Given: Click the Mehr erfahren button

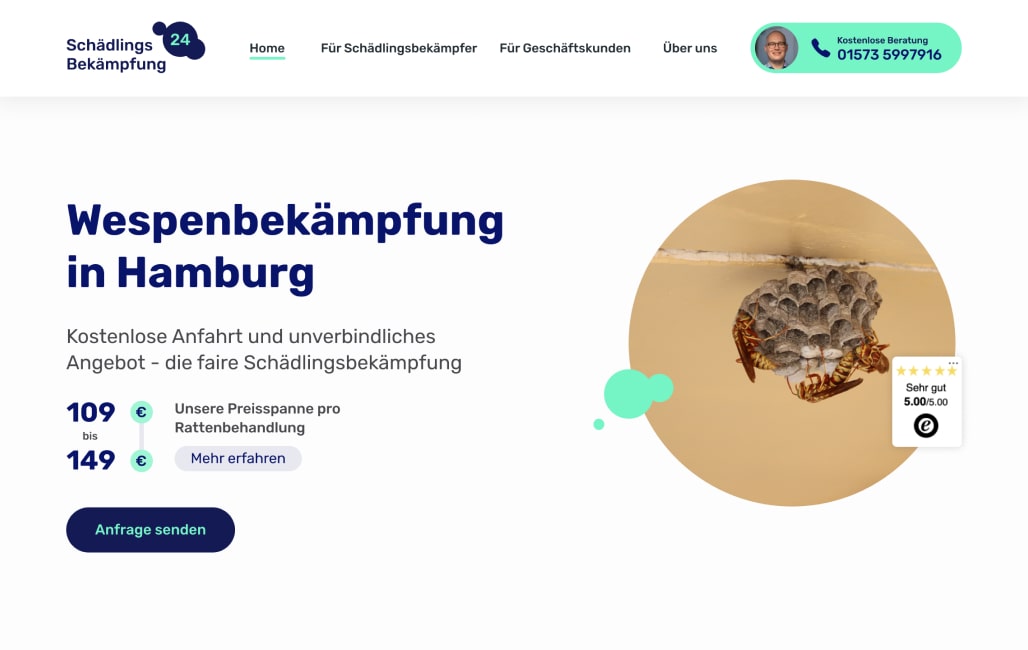Looking at the screenshot, I should coord(238,458).
